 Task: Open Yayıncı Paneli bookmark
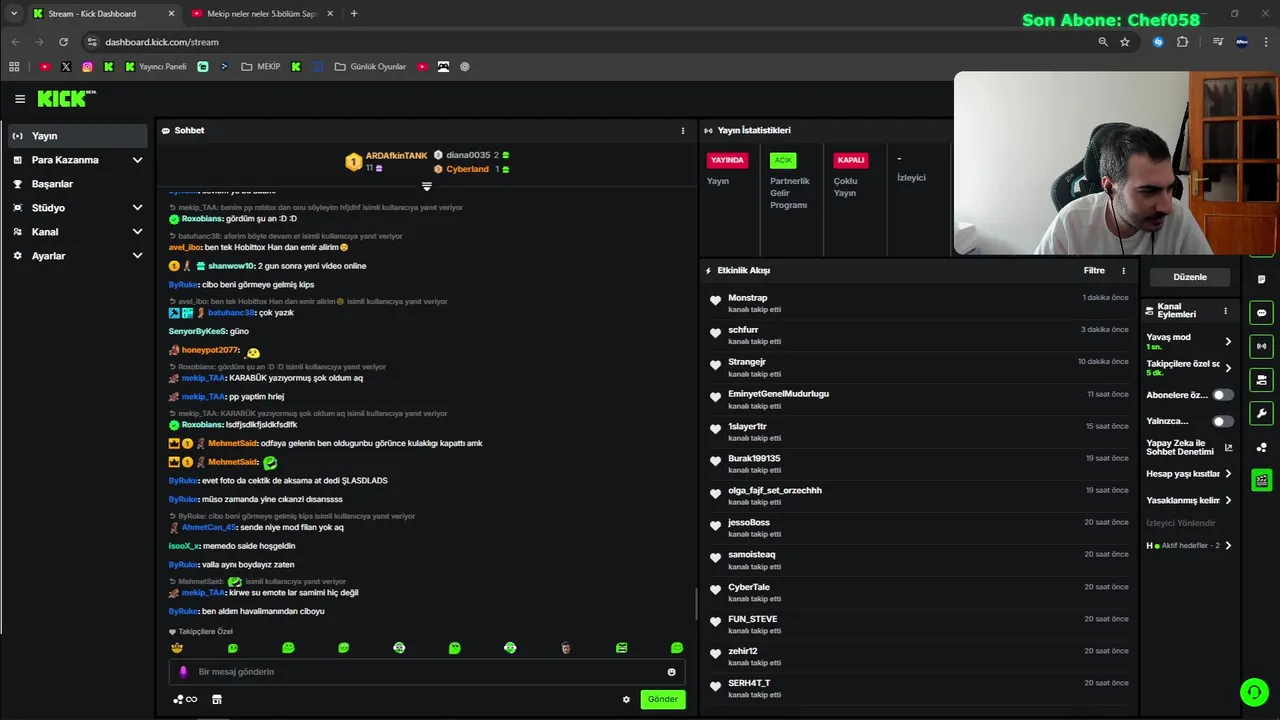(x=156, y=67)
